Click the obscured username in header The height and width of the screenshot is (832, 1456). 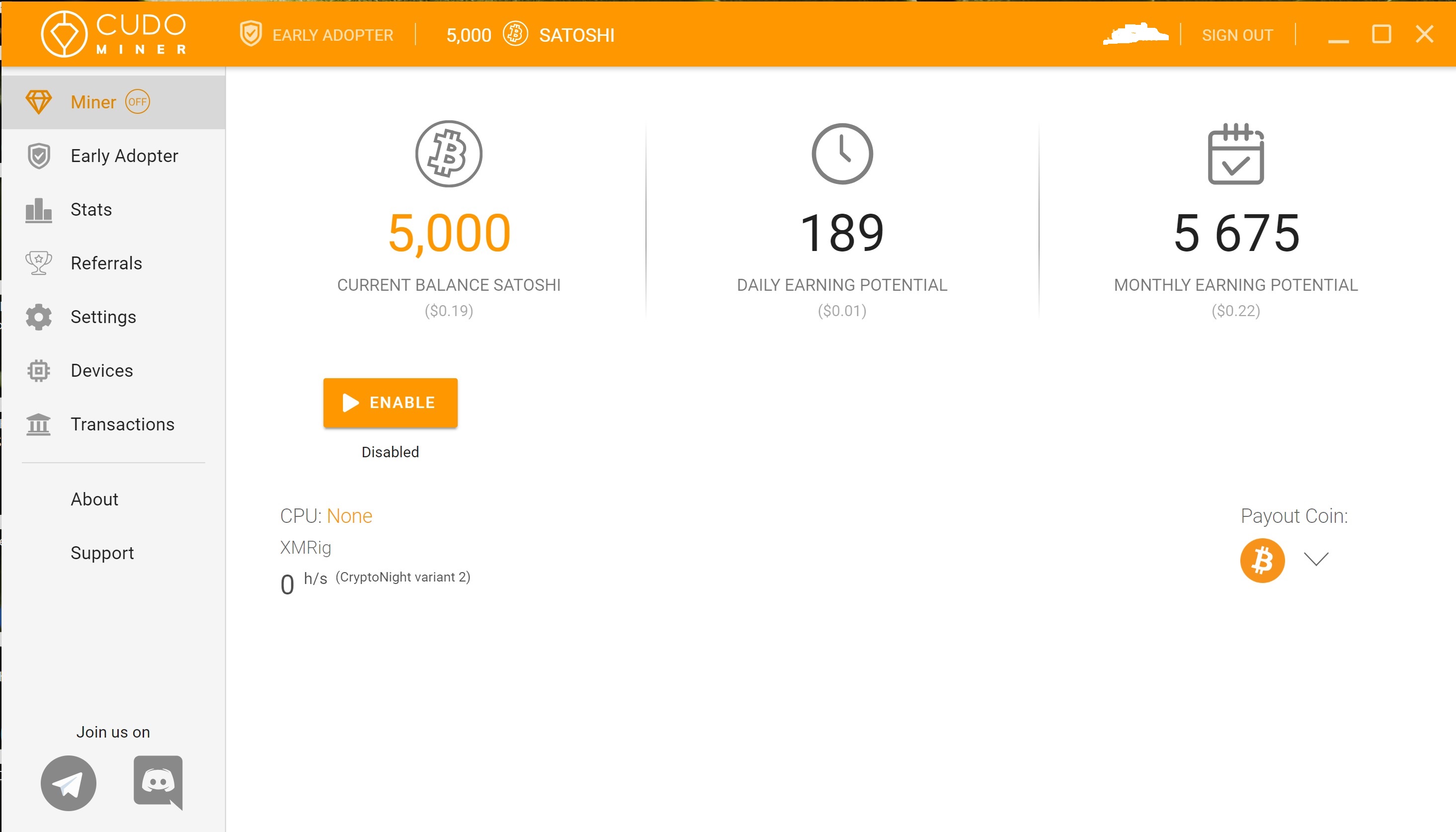1135,34
